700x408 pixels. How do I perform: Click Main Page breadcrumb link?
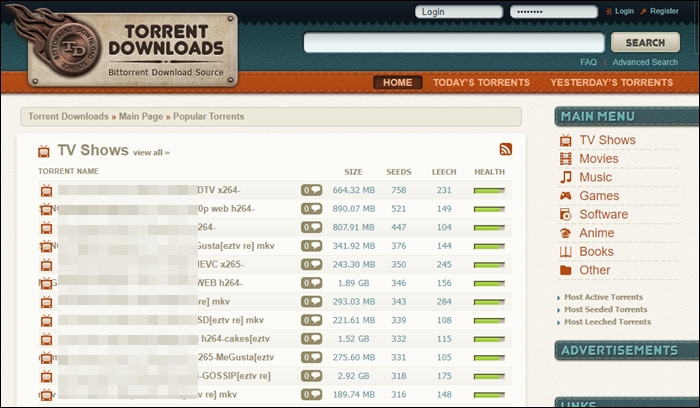click(141, 117)
